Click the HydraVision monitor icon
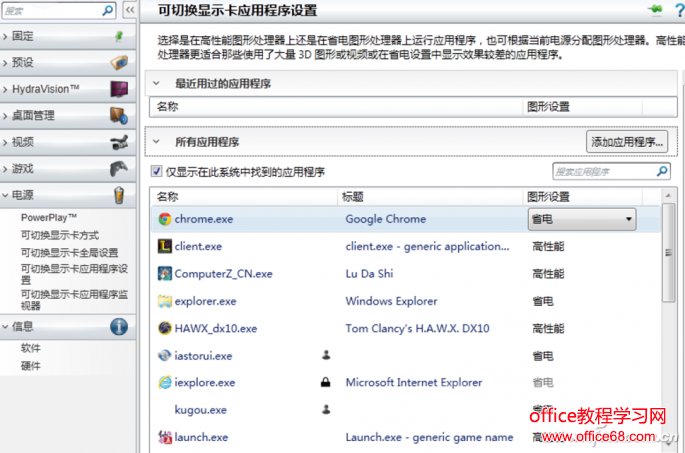Screen dimensions: 685x453 click(x=119, y=89)
